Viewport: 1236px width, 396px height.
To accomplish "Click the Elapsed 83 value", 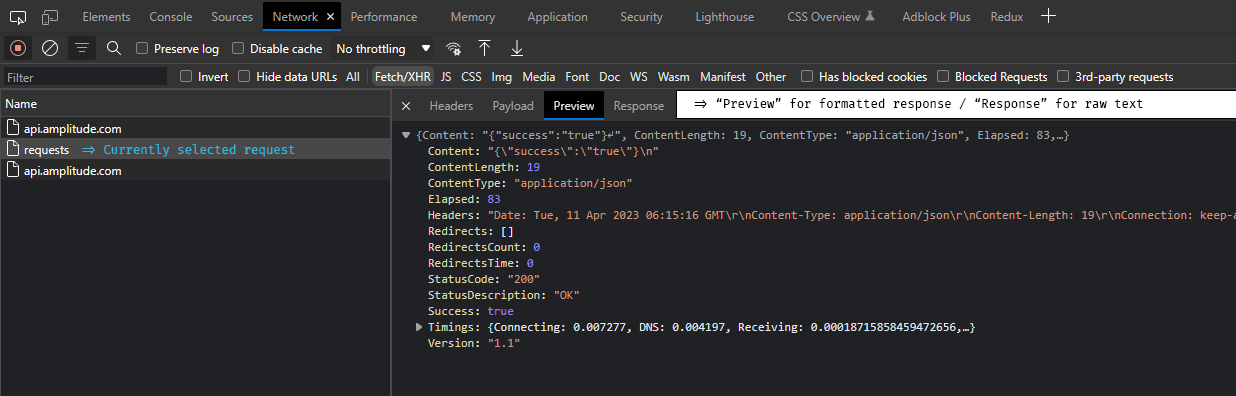I will coord(494,199).
